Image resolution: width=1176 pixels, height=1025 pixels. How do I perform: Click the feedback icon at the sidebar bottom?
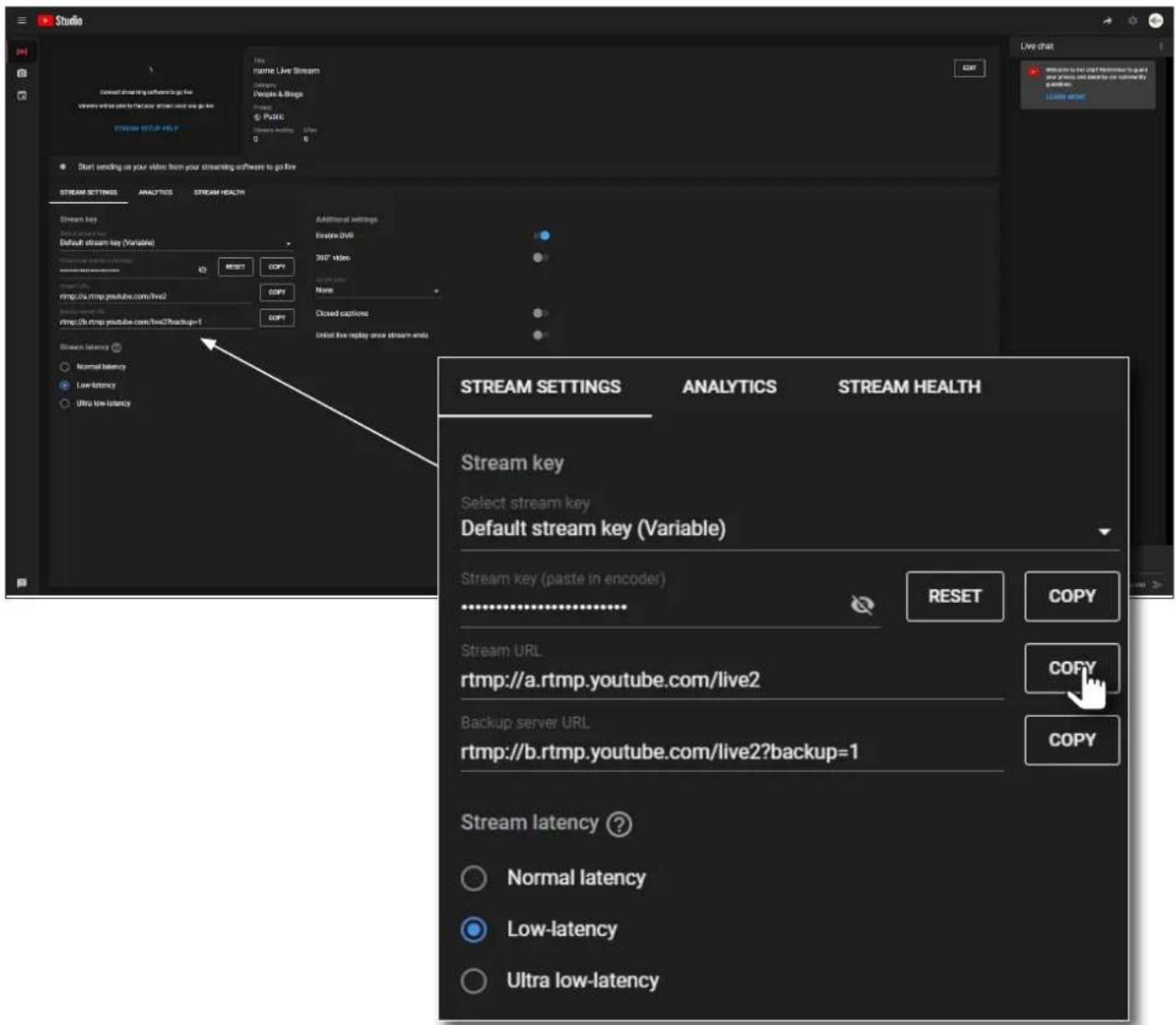pos(22,583)
